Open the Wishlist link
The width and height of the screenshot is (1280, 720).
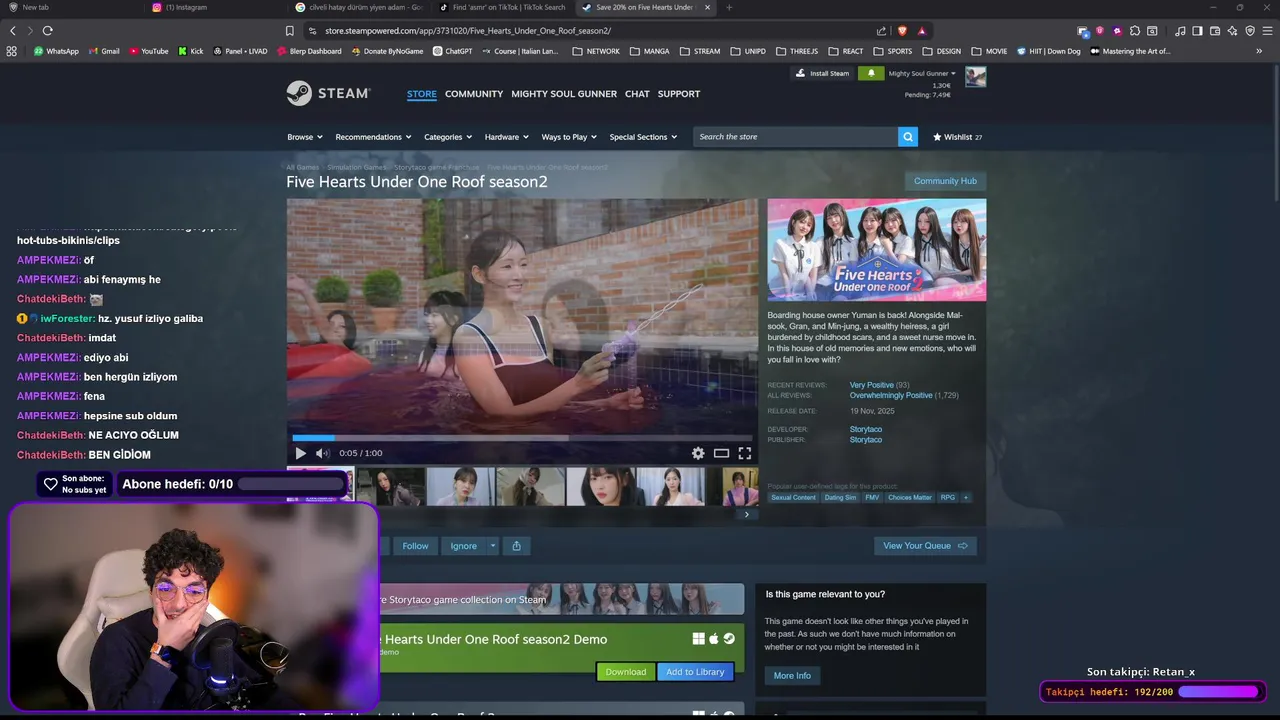point(957,137)
